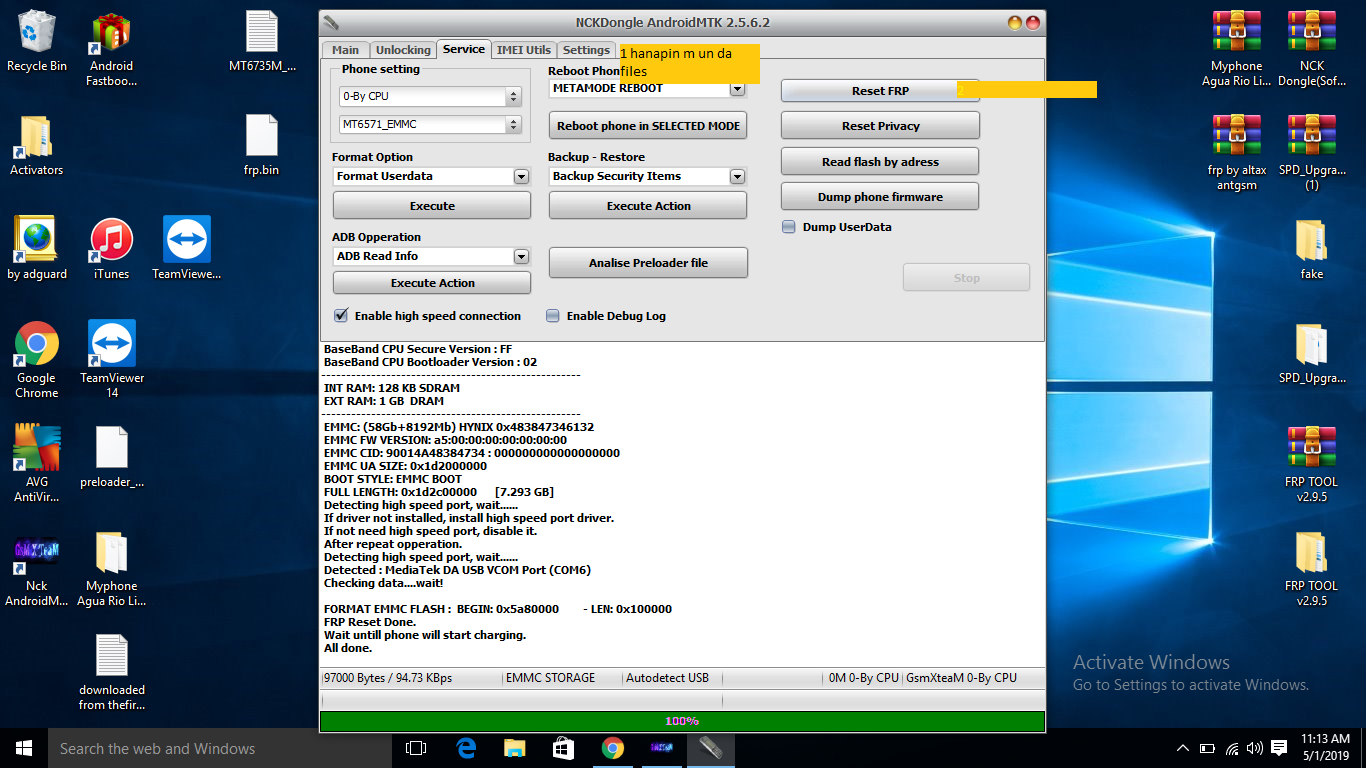This screenshot has height=768, width=1366.
Task: Show hidden icons in the system tray
Action: click(1183, 748)
